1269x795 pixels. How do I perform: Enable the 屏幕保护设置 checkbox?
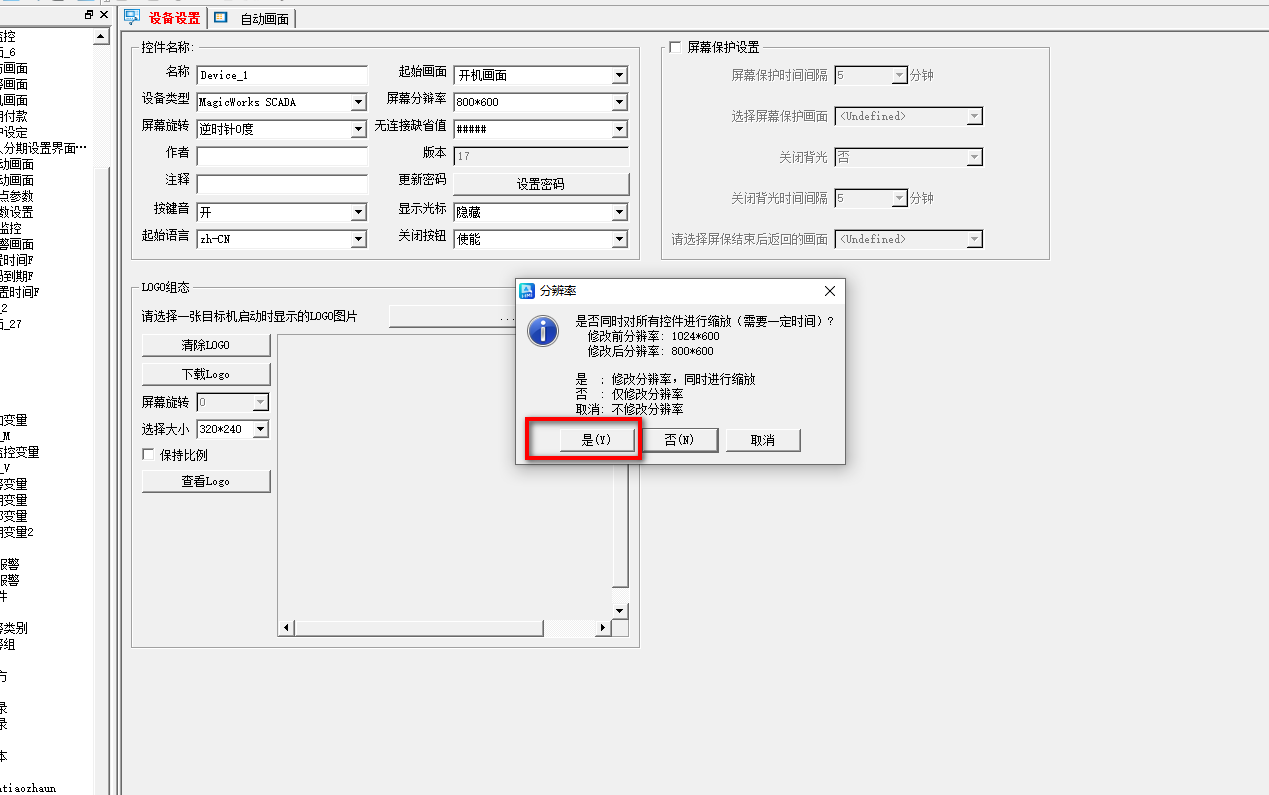(676, 47)
